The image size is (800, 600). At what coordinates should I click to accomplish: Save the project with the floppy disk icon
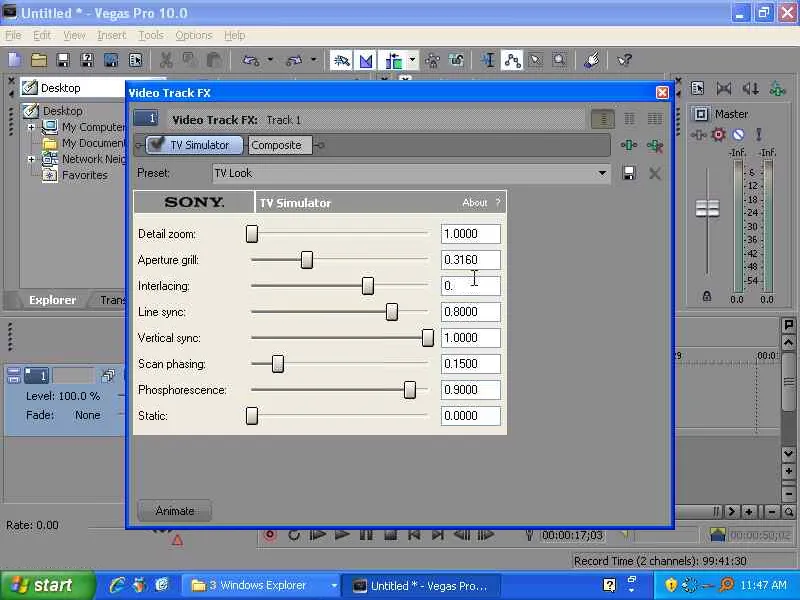(x=63, y=61)
